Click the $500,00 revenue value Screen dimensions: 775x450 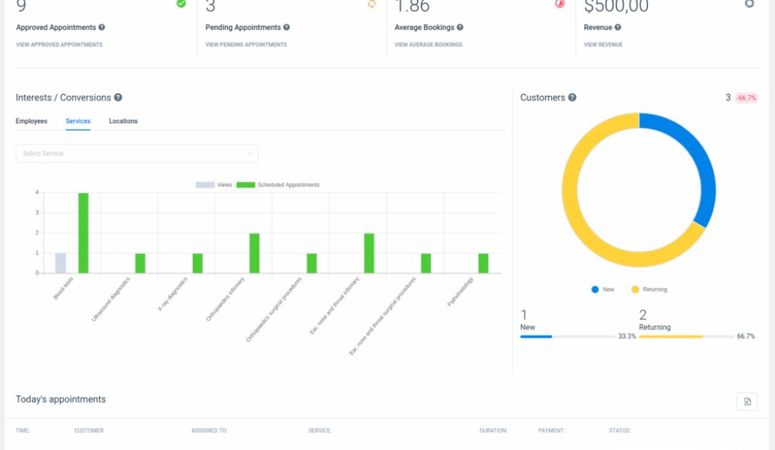(x=616, y=6)
